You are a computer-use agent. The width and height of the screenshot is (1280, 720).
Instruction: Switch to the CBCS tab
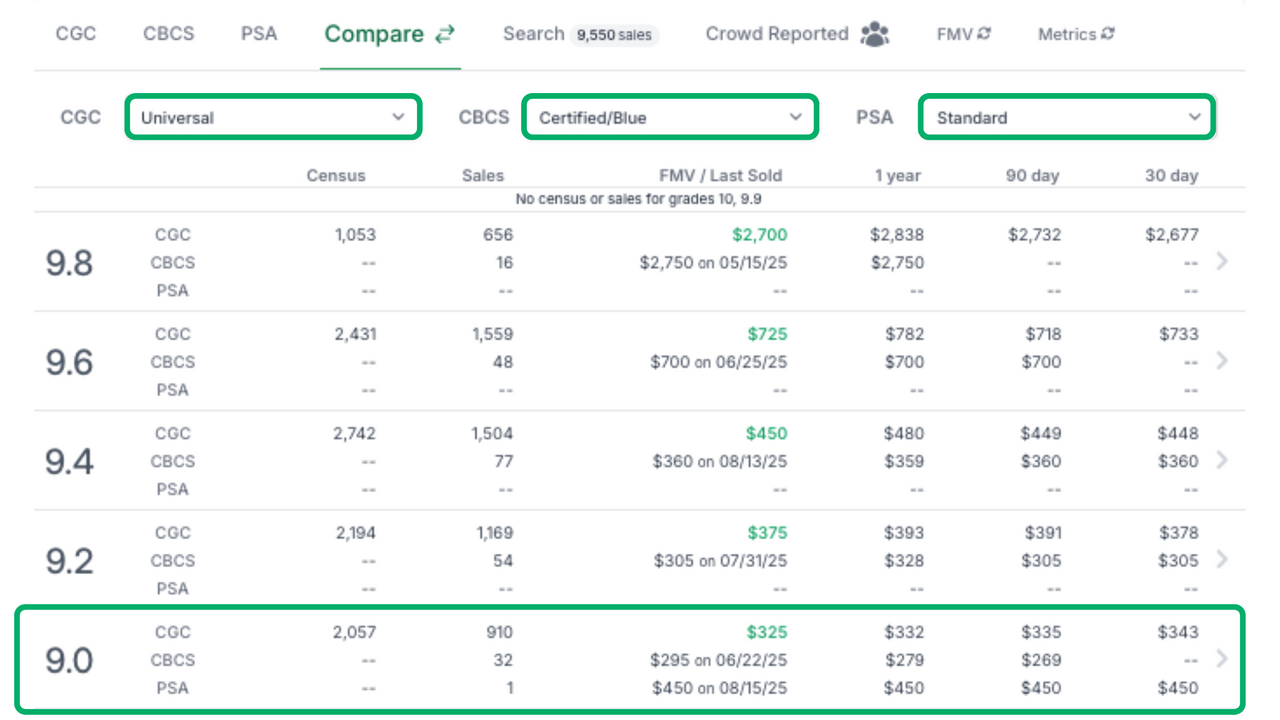tap(169, 33)
